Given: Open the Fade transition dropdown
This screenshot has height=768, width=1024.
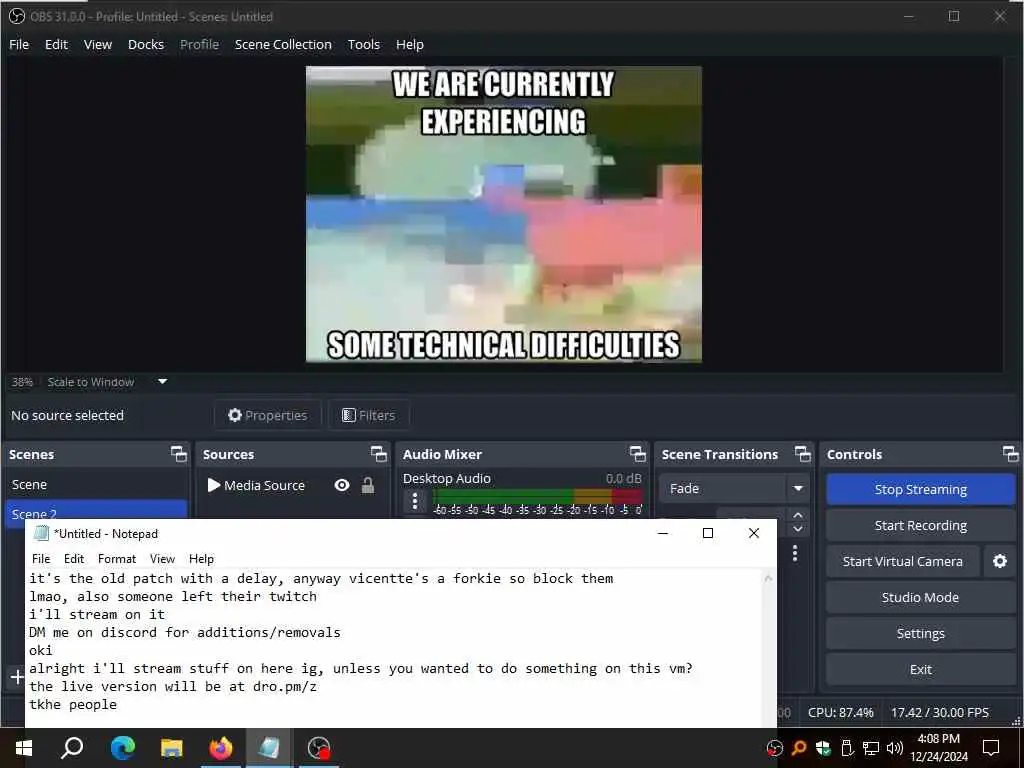Looking at the screenshot, I should [732, 488].
